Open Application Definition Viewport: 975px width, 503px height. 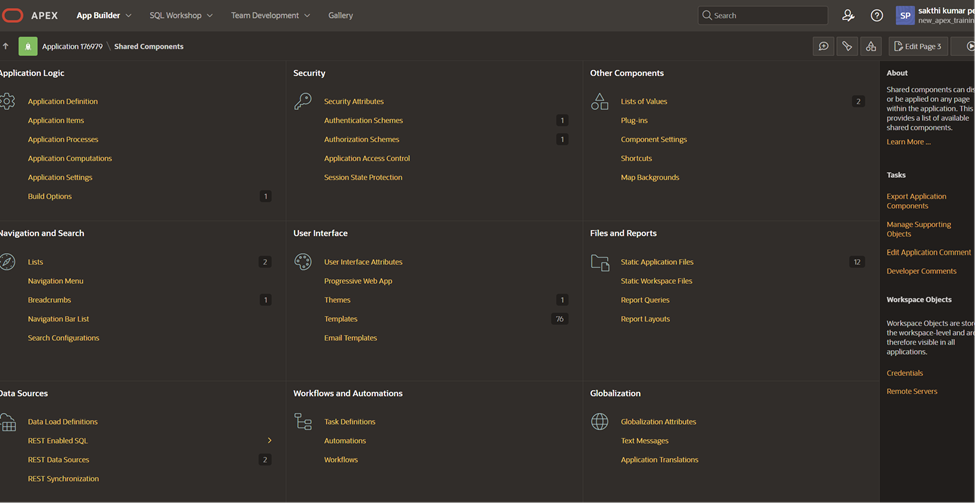63,101
